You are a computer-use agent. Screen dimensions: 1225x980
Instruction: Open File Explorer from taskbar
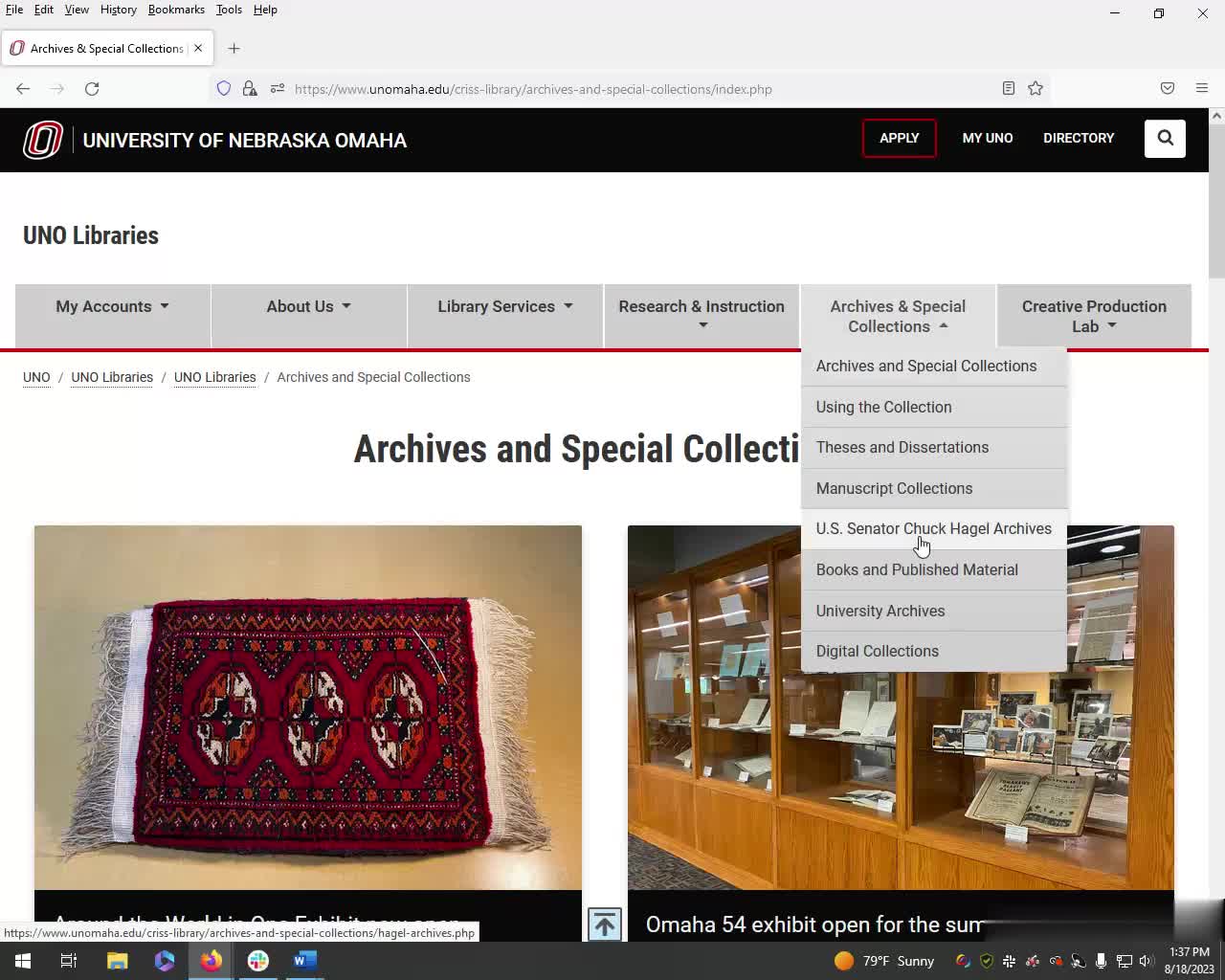(x=117, y=961)
